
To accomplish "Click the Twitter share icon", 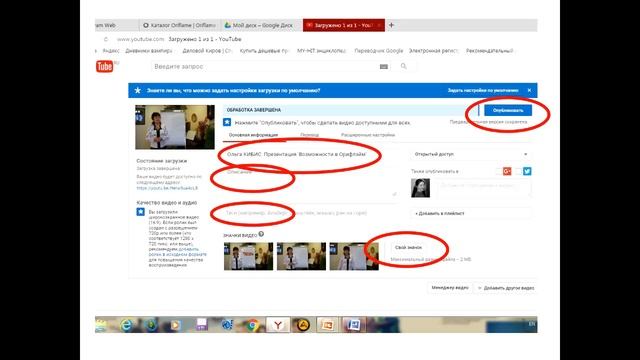I will (x=527, y=171).
